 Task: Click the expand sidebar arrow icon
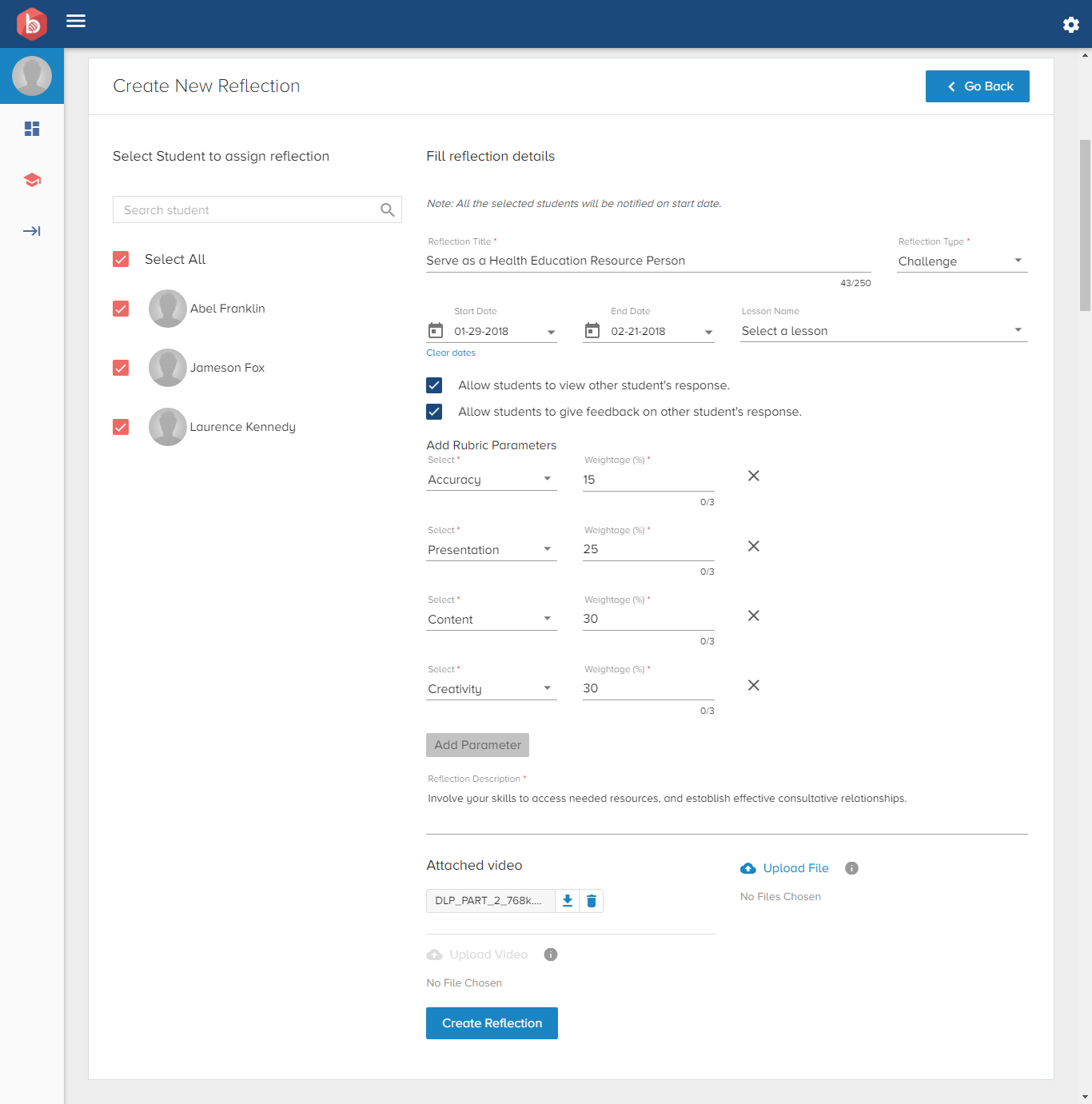[x=32, y=231]
